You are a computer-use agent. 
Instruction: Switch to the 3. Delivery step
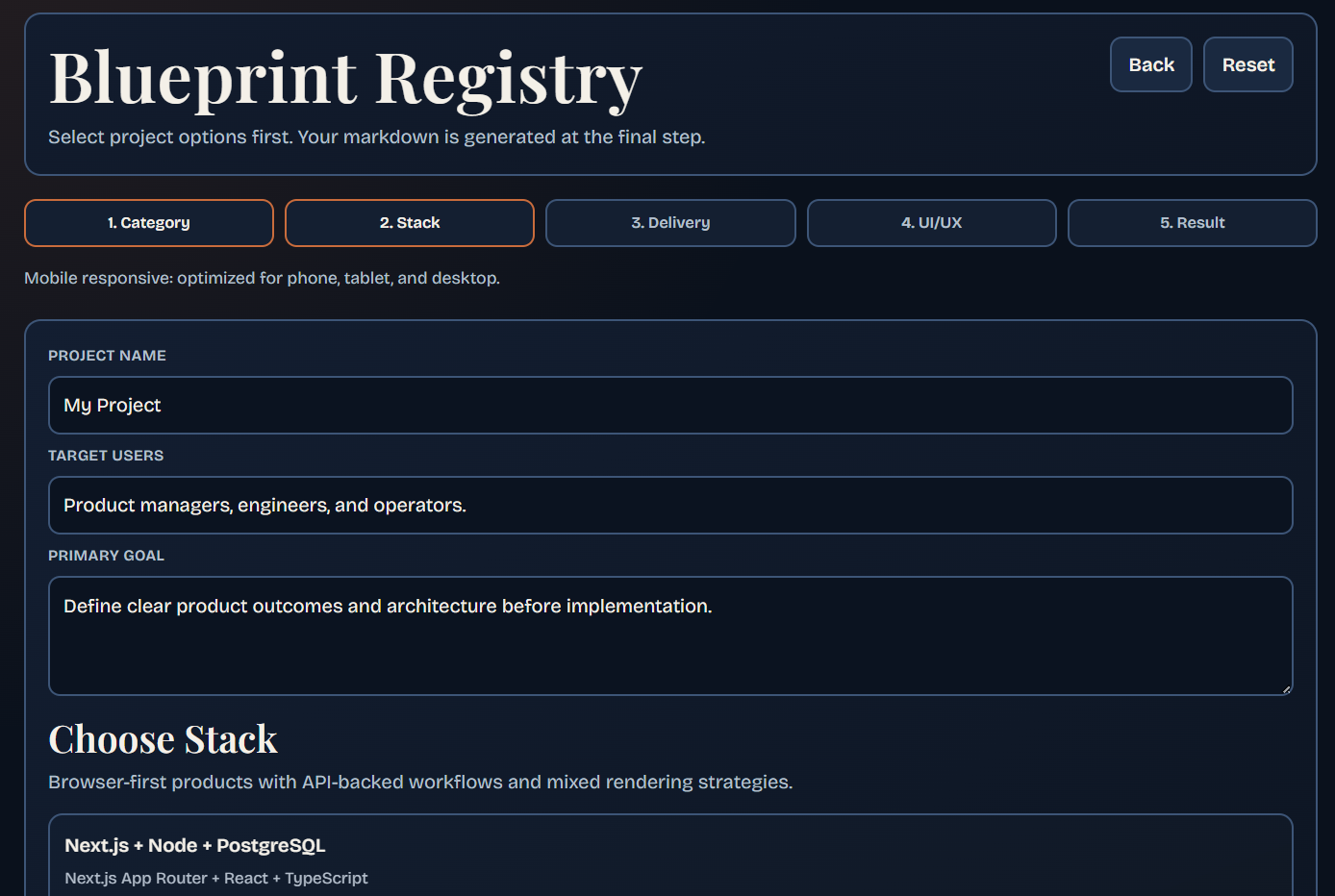(670, 223)
